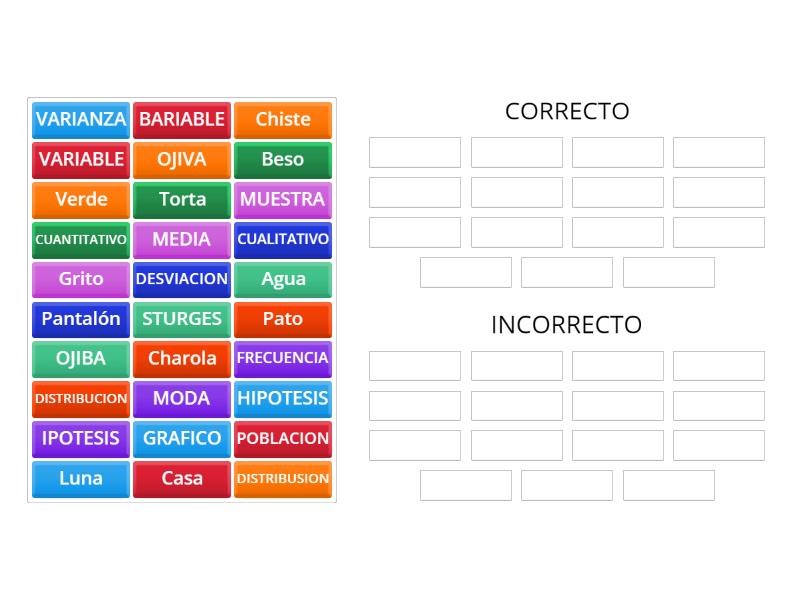800x600 pixels.
Task: Pick the OJIVA tile
Action: click(x=182, y=160)
